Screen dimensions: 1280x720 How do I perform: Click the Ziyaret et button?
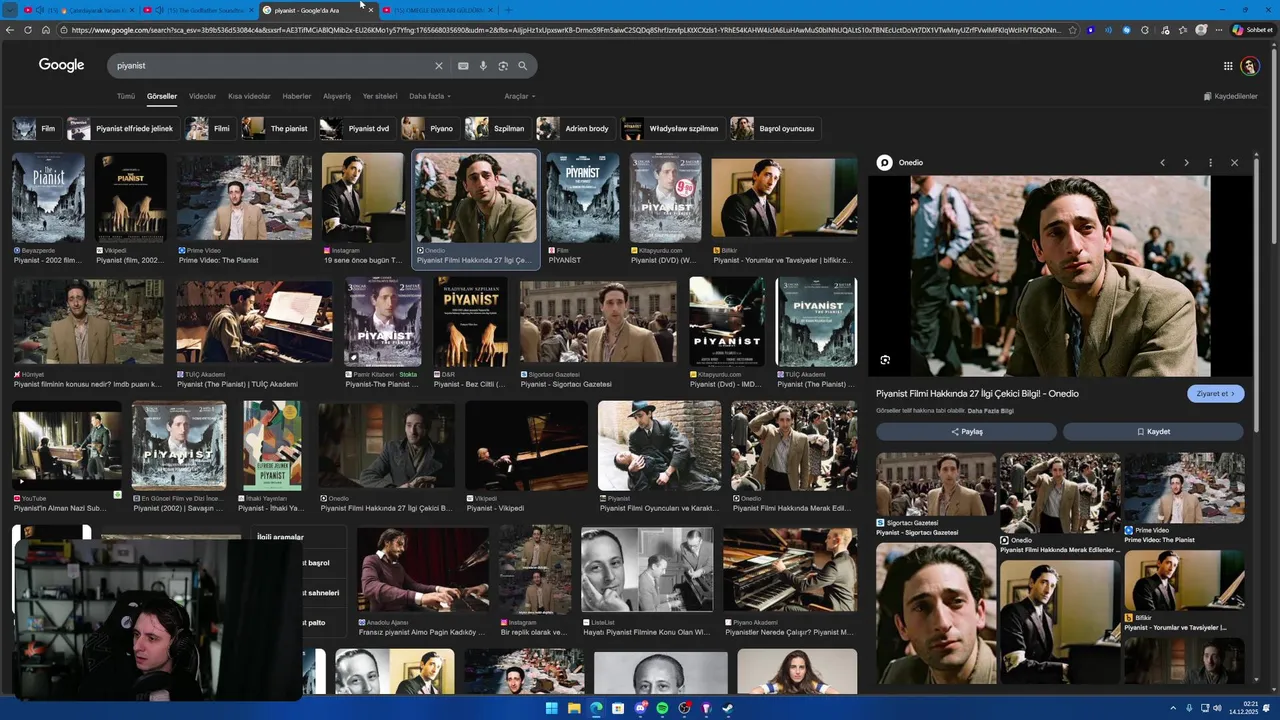pos(1216,394)
